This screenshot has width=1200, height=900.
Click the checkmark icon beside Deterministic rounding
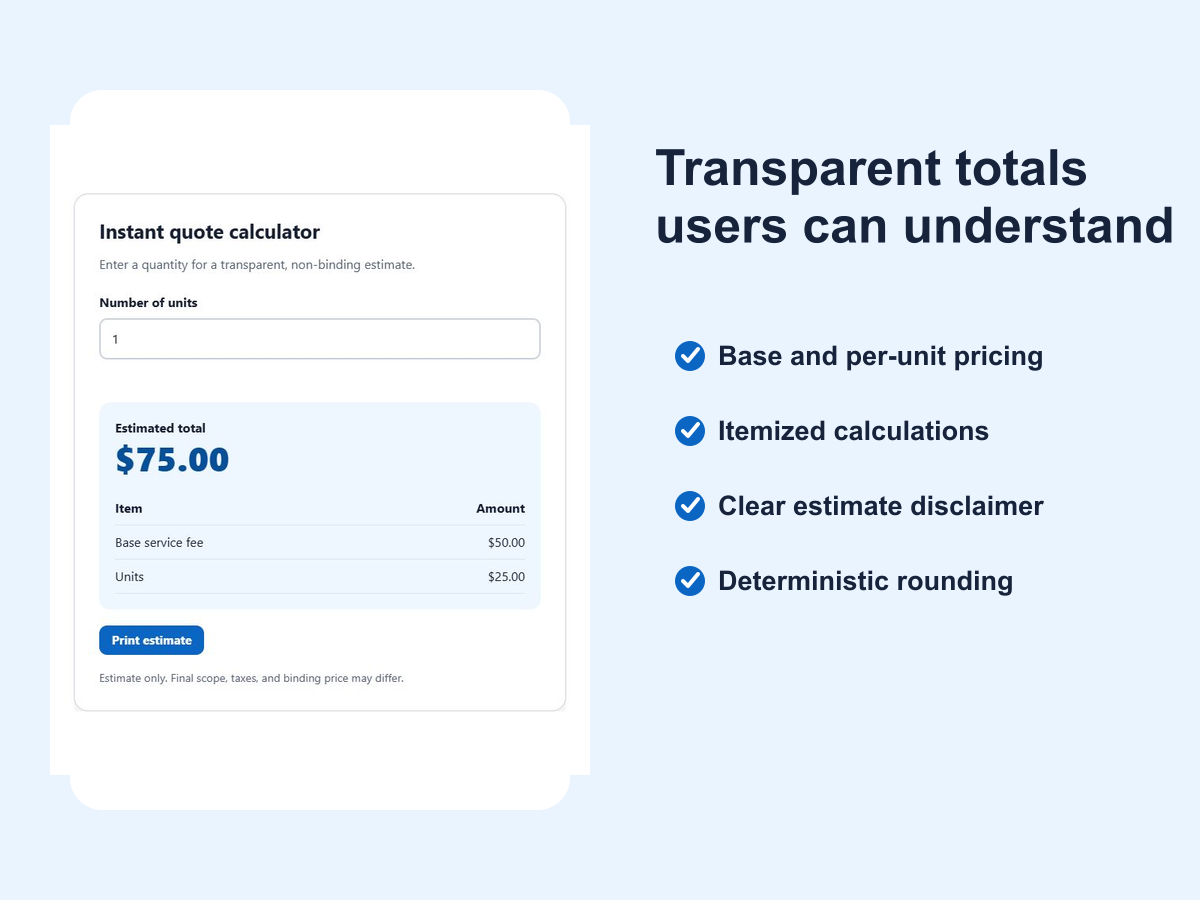(690, 581)
